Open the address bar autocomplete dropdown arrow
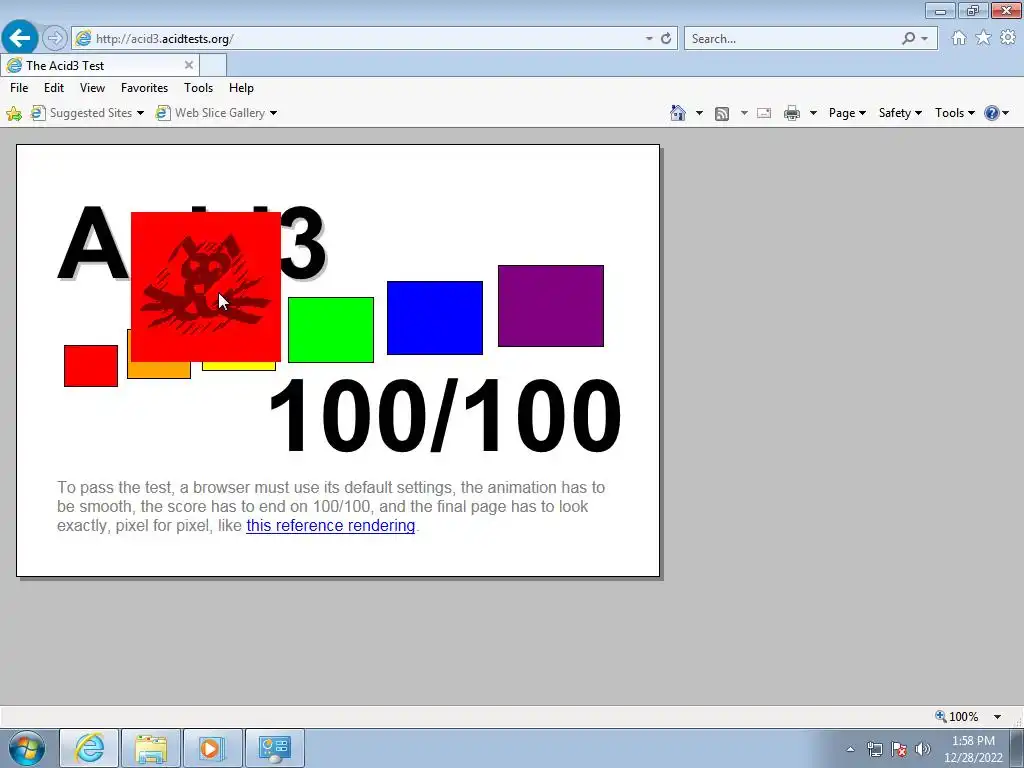 click(649, 39)
